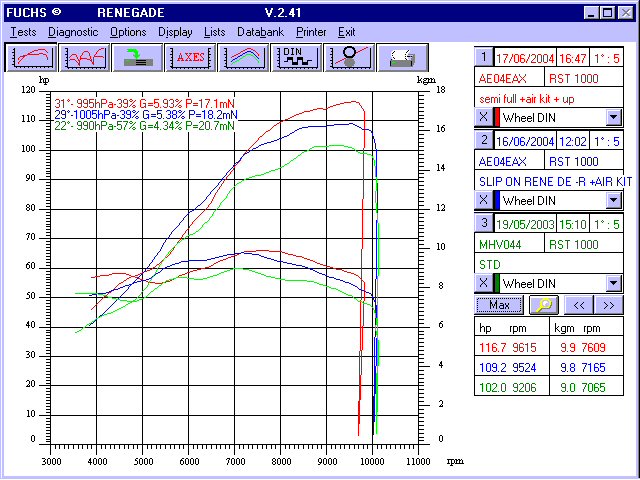This screenshot has width=640, height=480.
Task: Click the Exit menu item
Action: click(347, 32)
